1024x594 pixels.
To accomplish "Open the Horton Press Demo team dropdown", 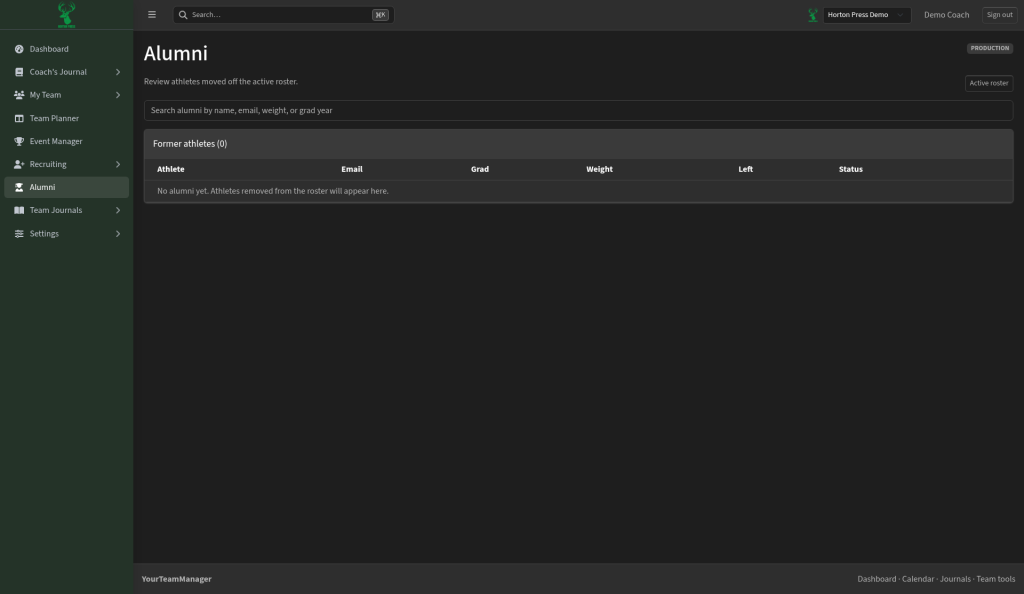I will [x=867, y=14].
